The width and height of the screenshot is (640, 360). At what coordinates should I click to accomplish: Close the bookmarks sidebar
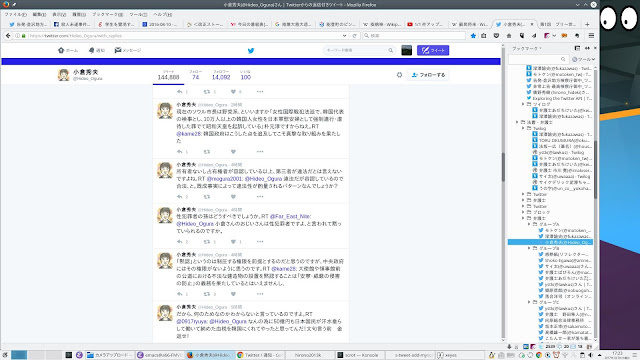tap(595, 48)
